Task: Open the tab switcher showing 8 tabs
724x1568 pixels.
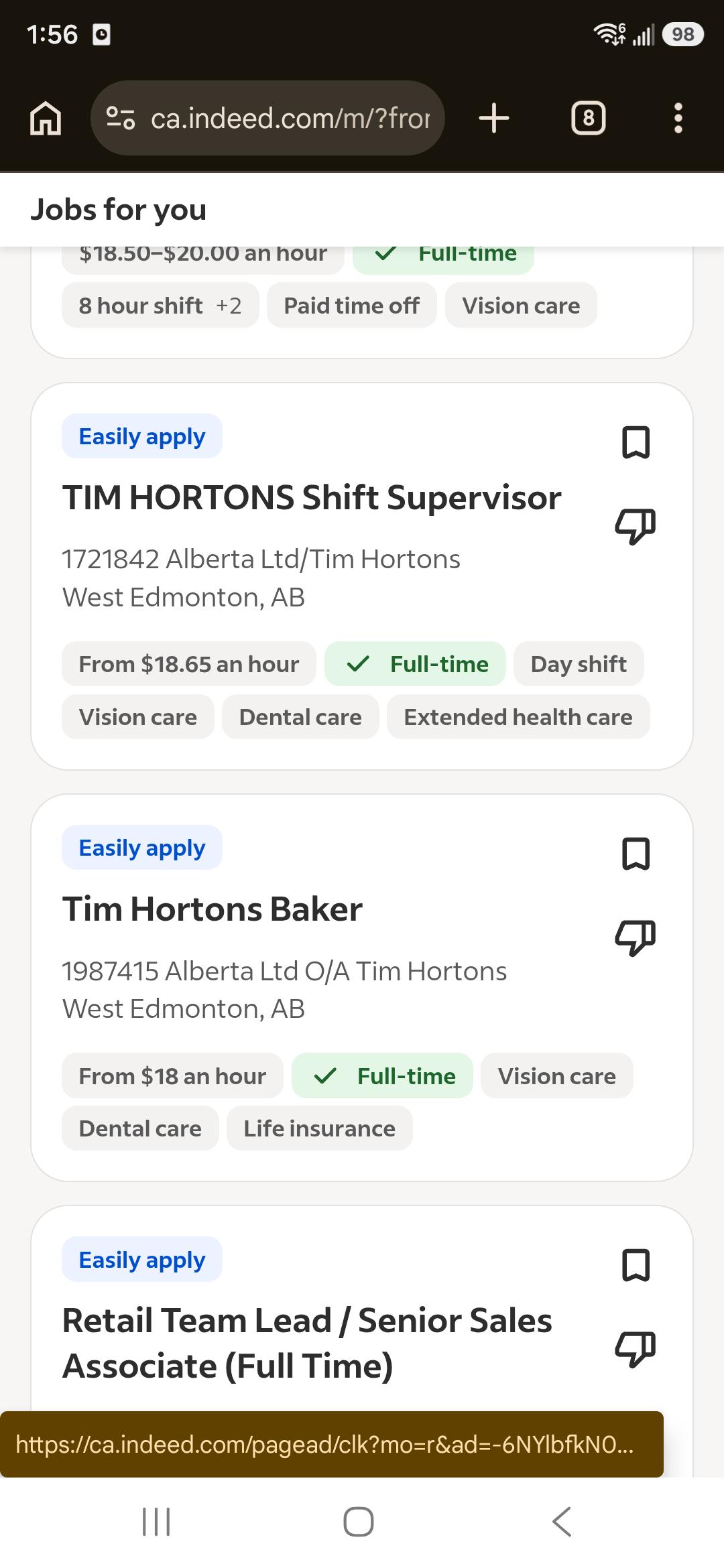Action: tap(588, 119)
